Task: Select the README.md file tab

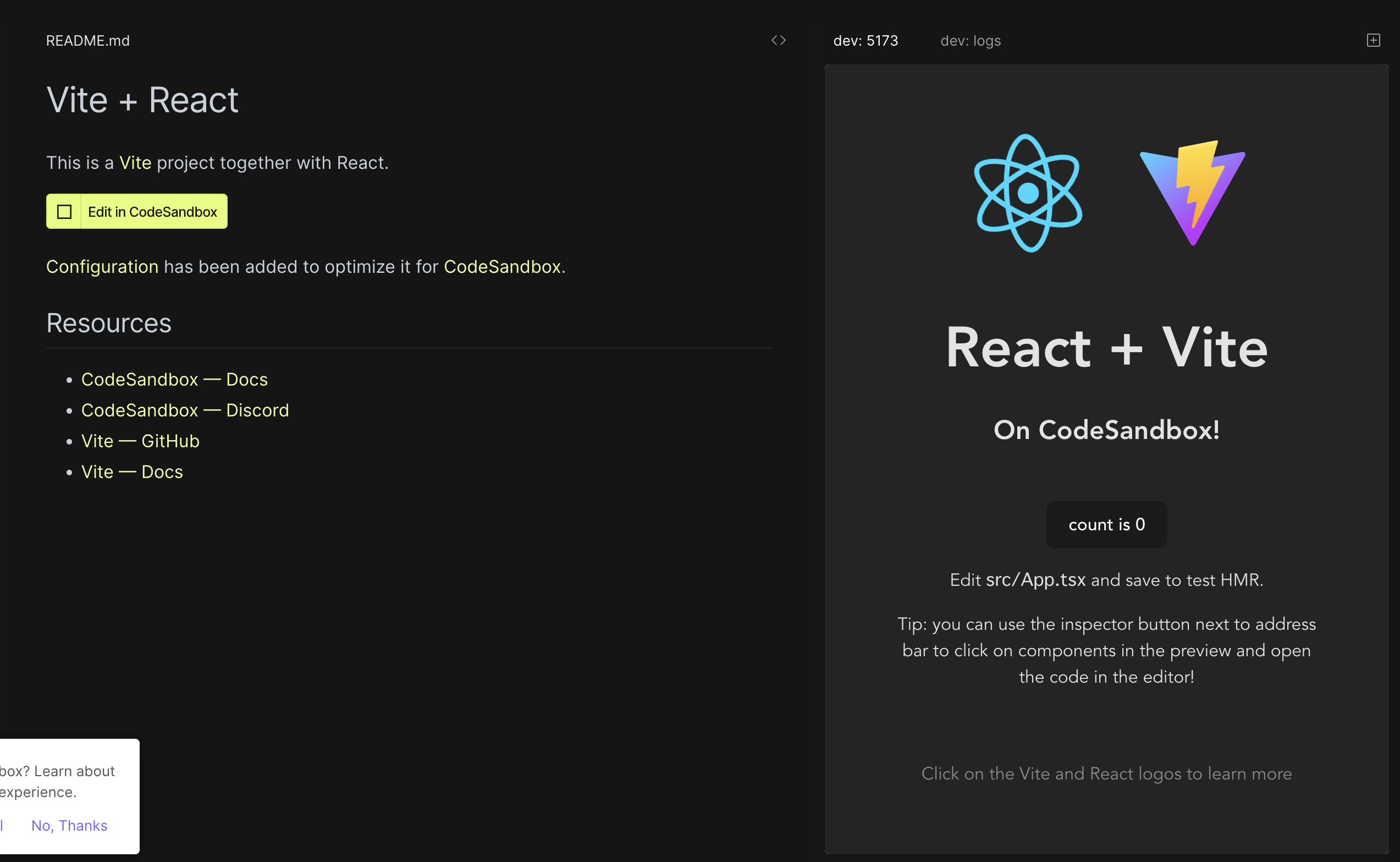Action: click(88, 41)
